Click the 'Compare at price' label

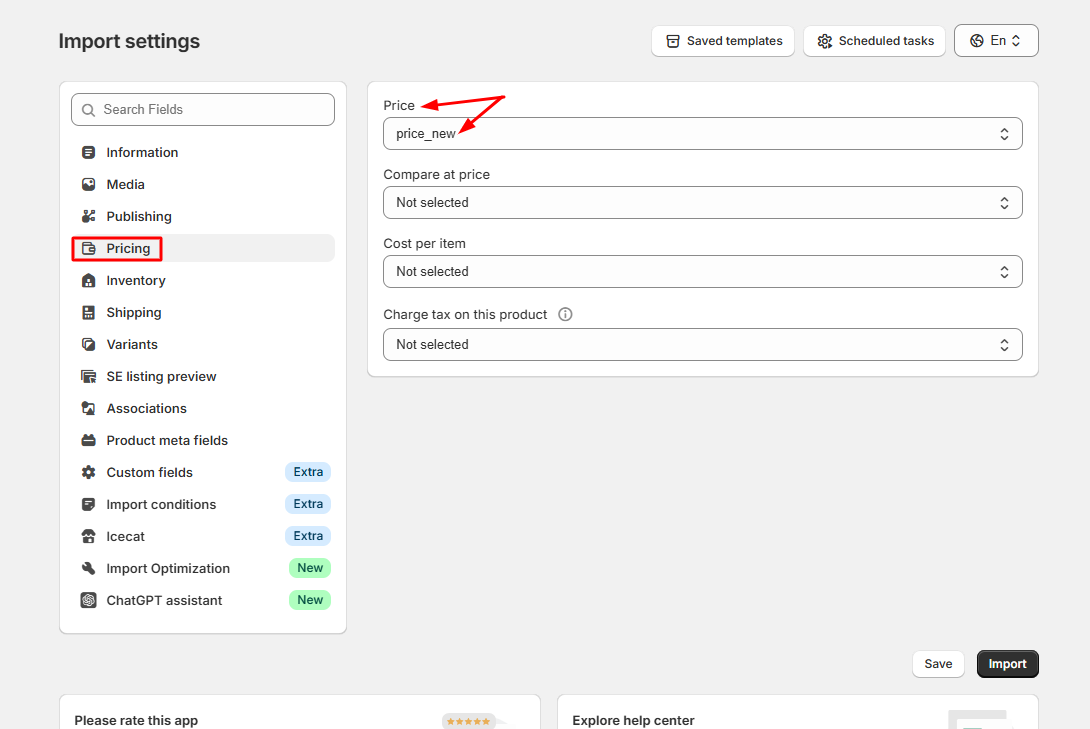click(437, 174)
